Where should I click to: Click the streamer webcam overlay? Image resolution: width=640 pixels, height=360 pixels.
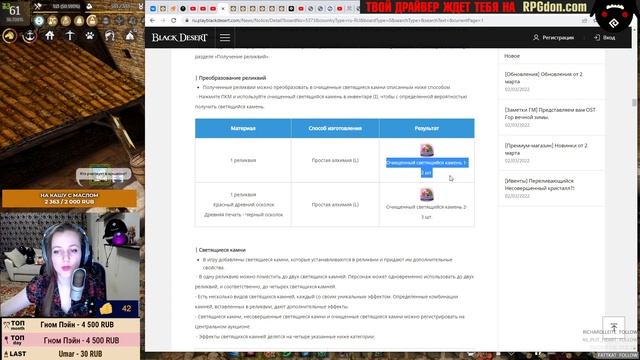coord(70,264)
